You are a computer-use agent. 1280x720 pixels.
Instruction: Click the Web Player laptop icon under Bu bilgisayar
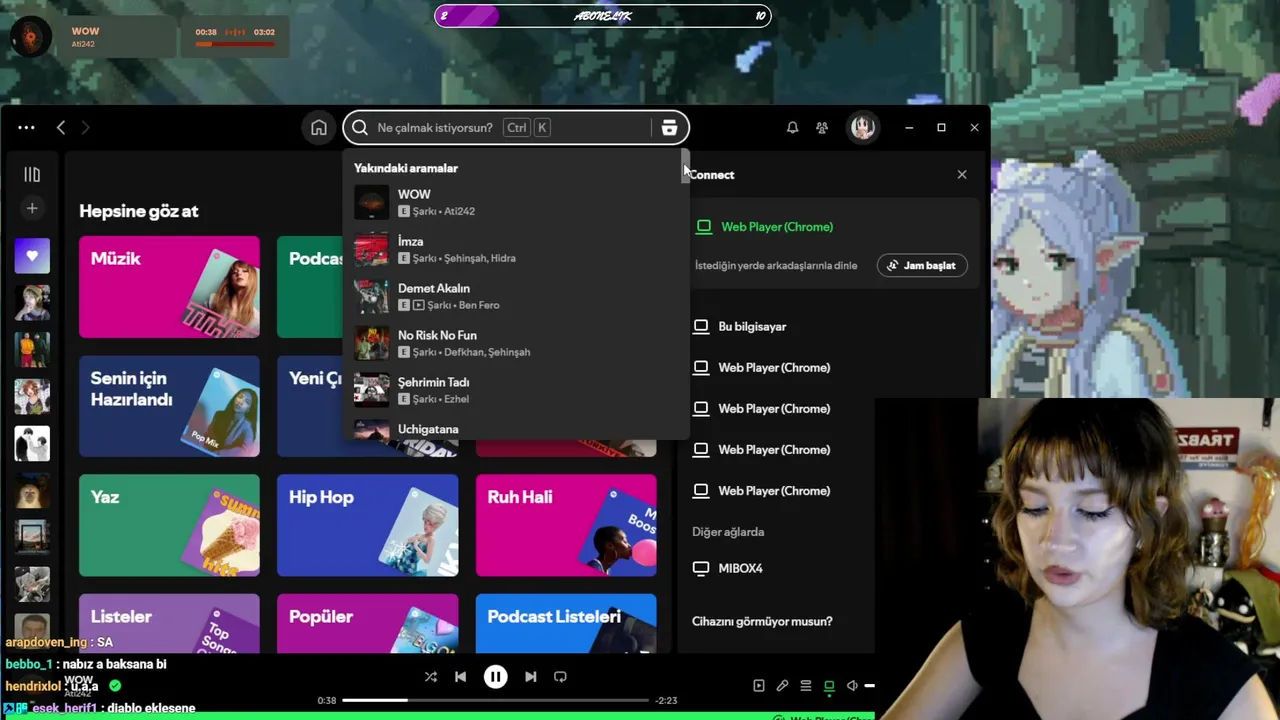coord(701,367)
